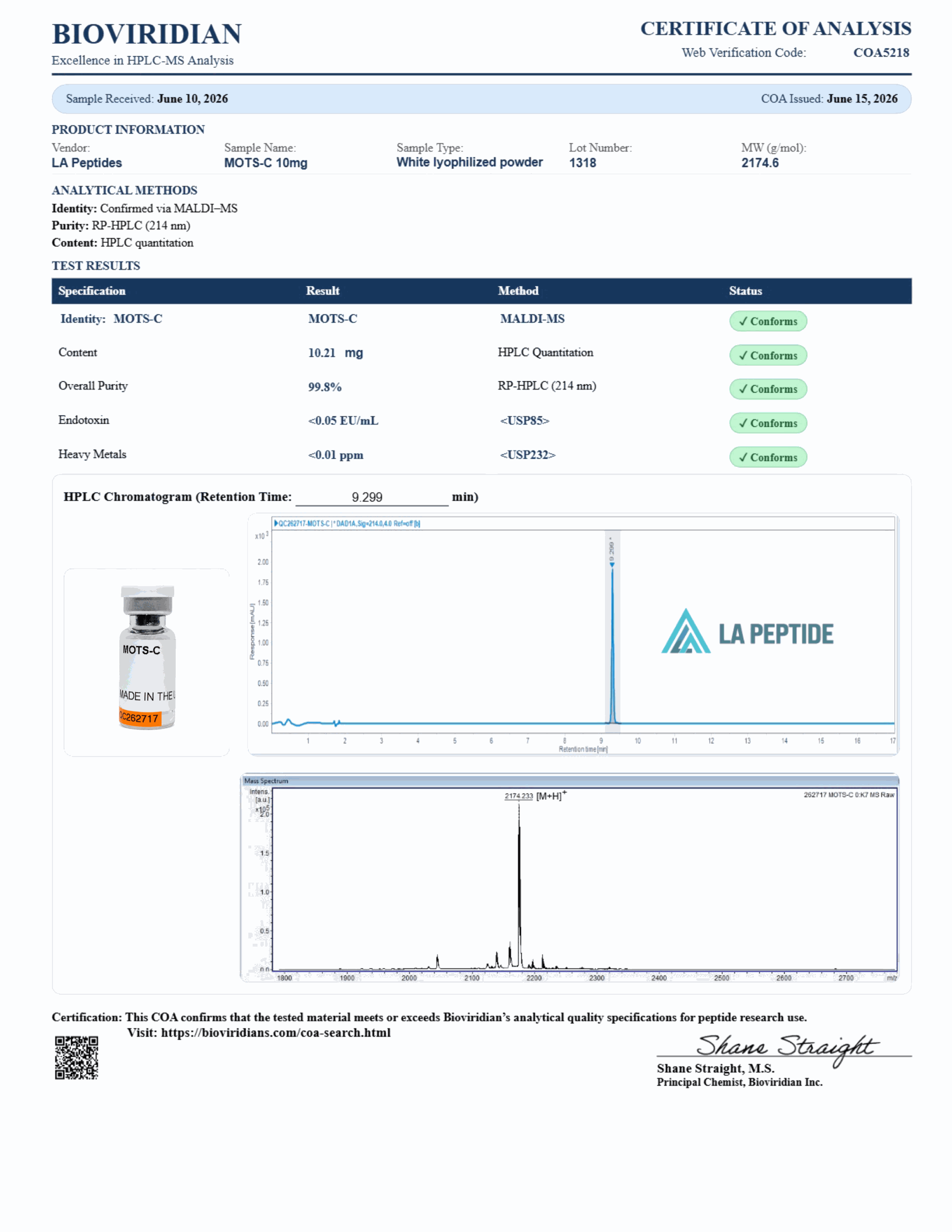Click the Overall Purity Conforms badge
This screenshot has width=952, height=1232.
(x=768, y=389)
